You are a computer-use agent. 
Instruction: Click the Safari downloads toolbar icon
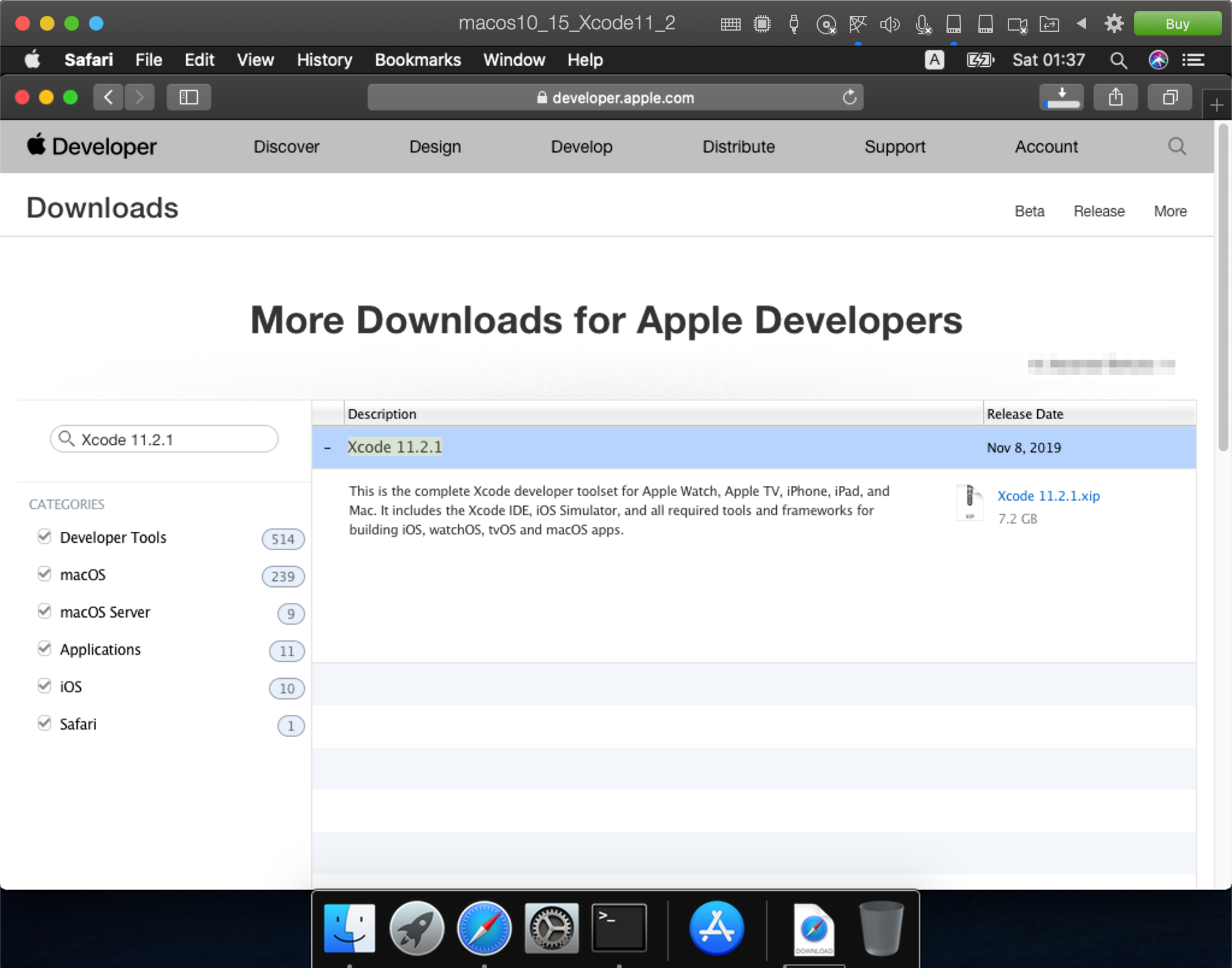point(1062,97)
